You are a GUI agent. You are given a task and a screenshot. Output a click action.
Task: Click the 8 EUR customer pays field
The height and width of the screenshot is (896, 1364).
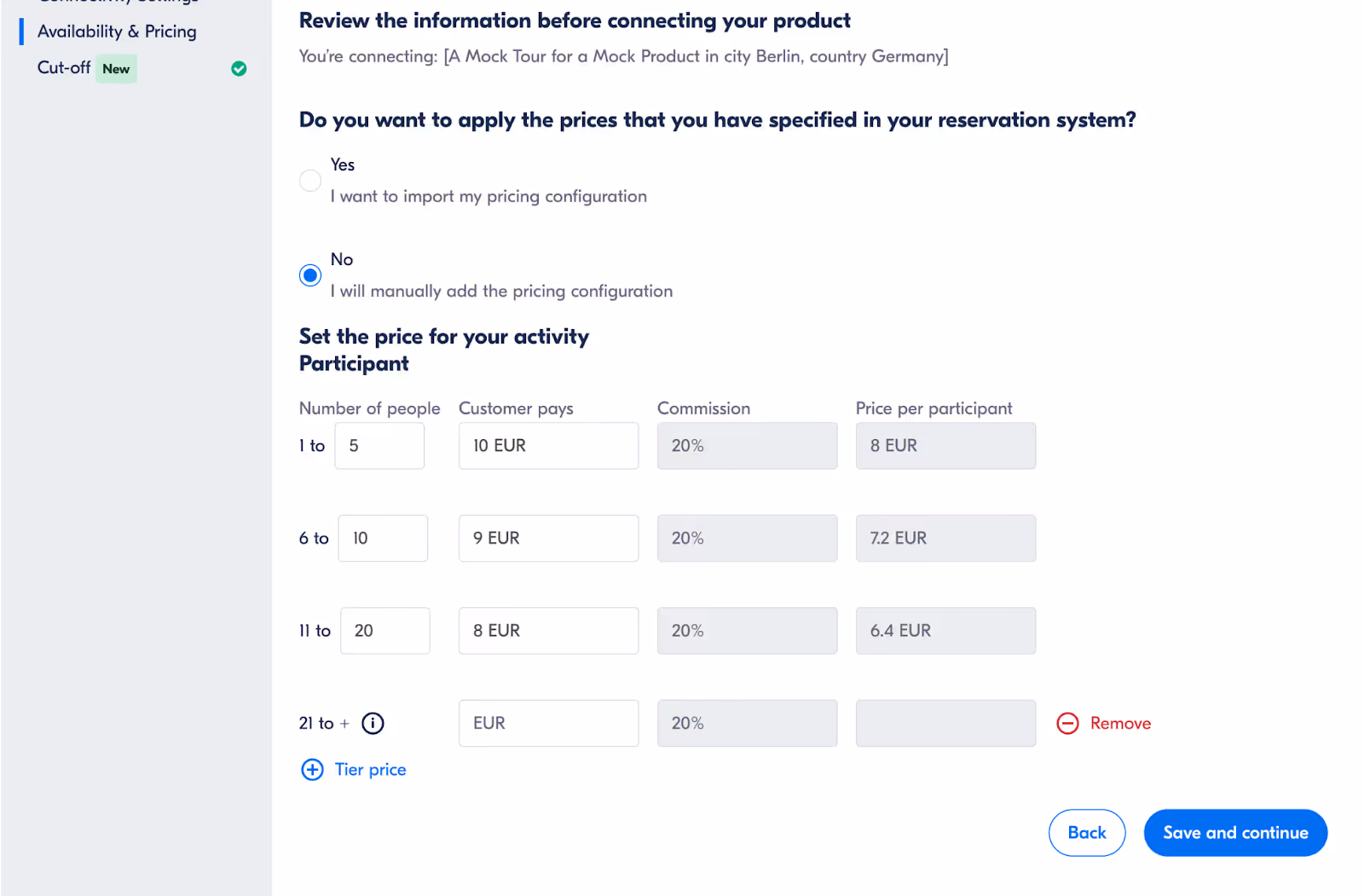point(548,631)
